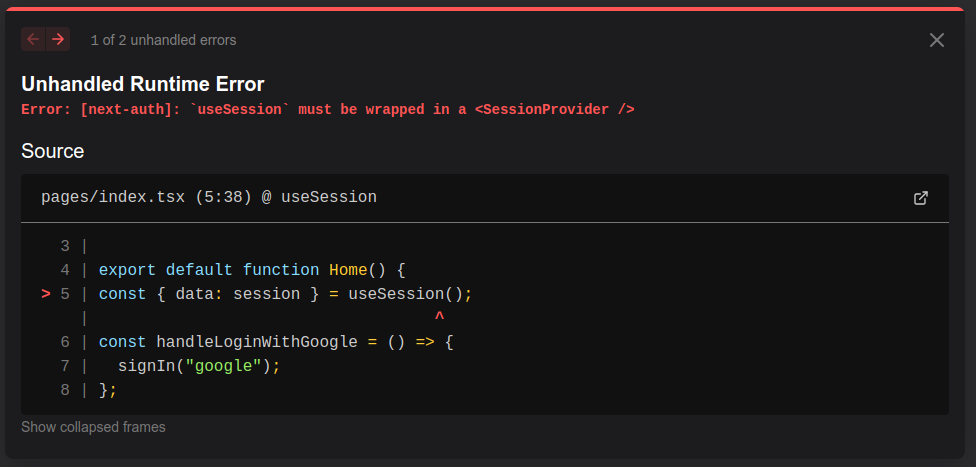Click the "1 of 2 unhandled errors" counter
This screenshot has width=976, height=467.
[163, 40]
